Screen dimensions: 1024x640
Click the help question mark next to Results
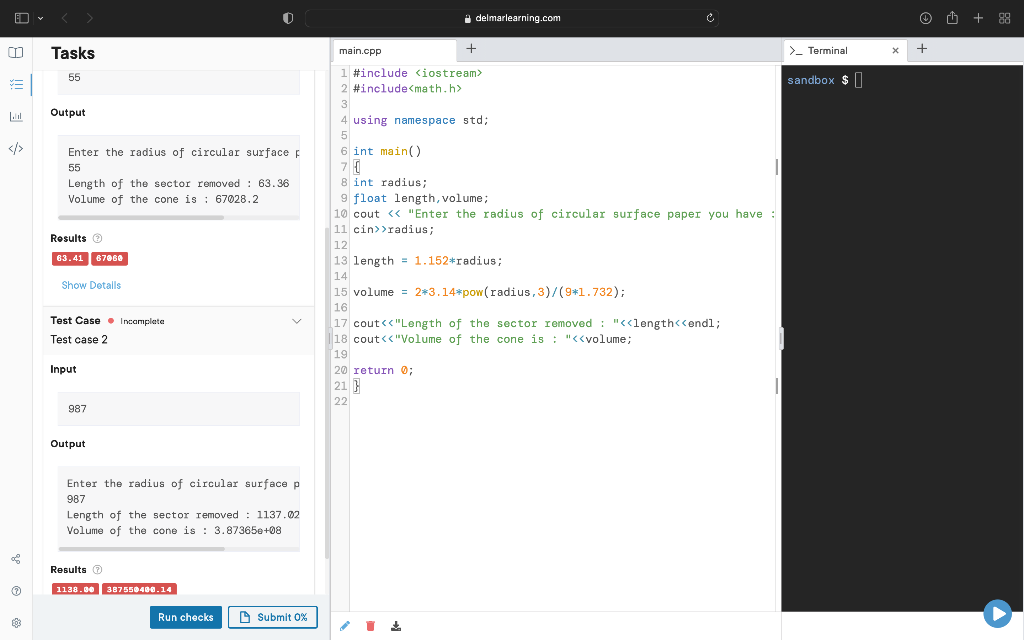97,238
